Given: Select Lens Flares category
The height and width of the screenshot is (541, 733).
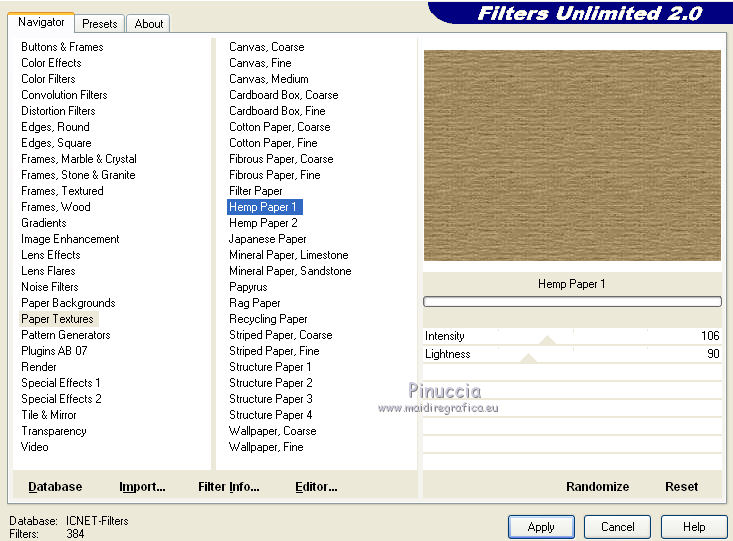Looking at the screenshot, I should coord(48,271).
